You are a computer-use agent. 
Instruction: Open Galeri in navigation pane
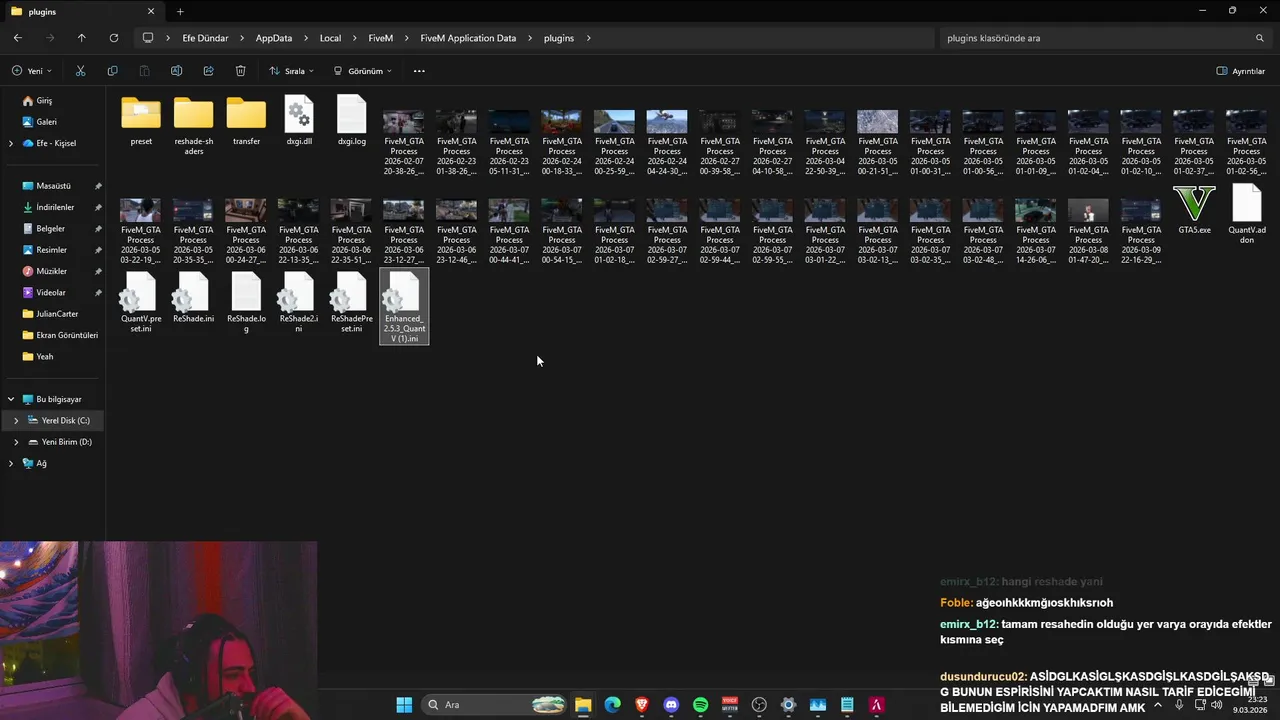(46, 122)
